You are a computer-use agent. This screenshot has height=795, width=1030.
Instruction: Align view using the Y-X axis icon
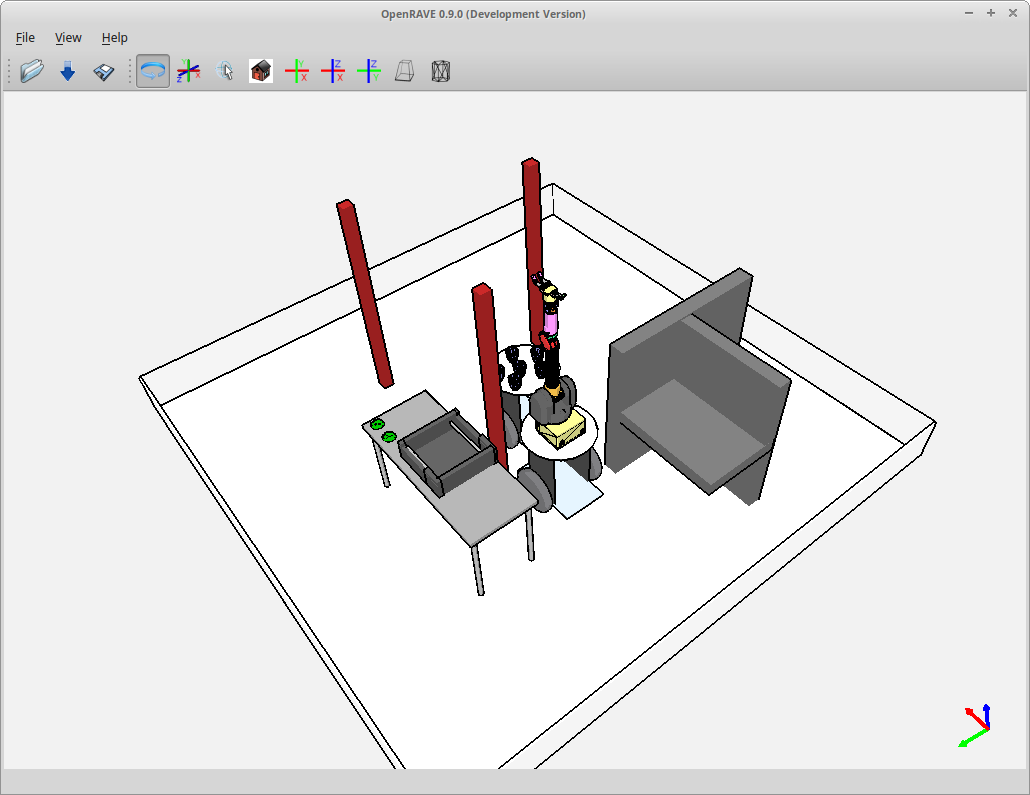pyautogui.click(x=297, y=70)
